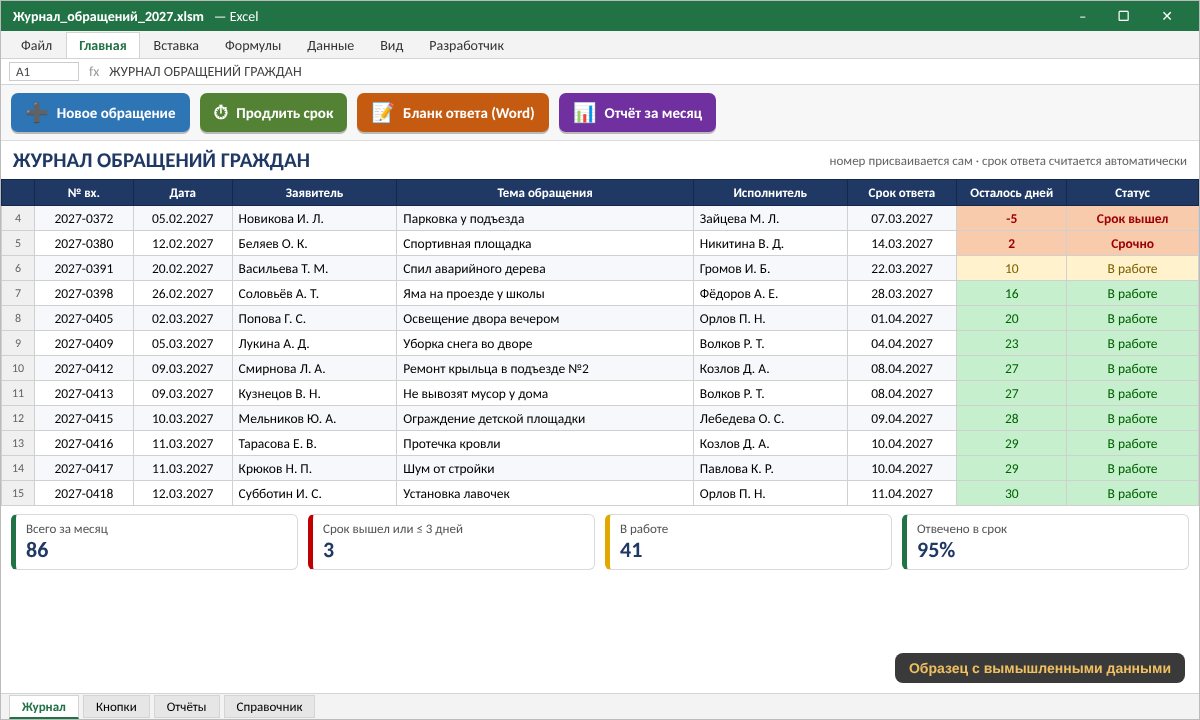Select the days-left cell showing -5

pyautogui.click(x=1012, y=219)
